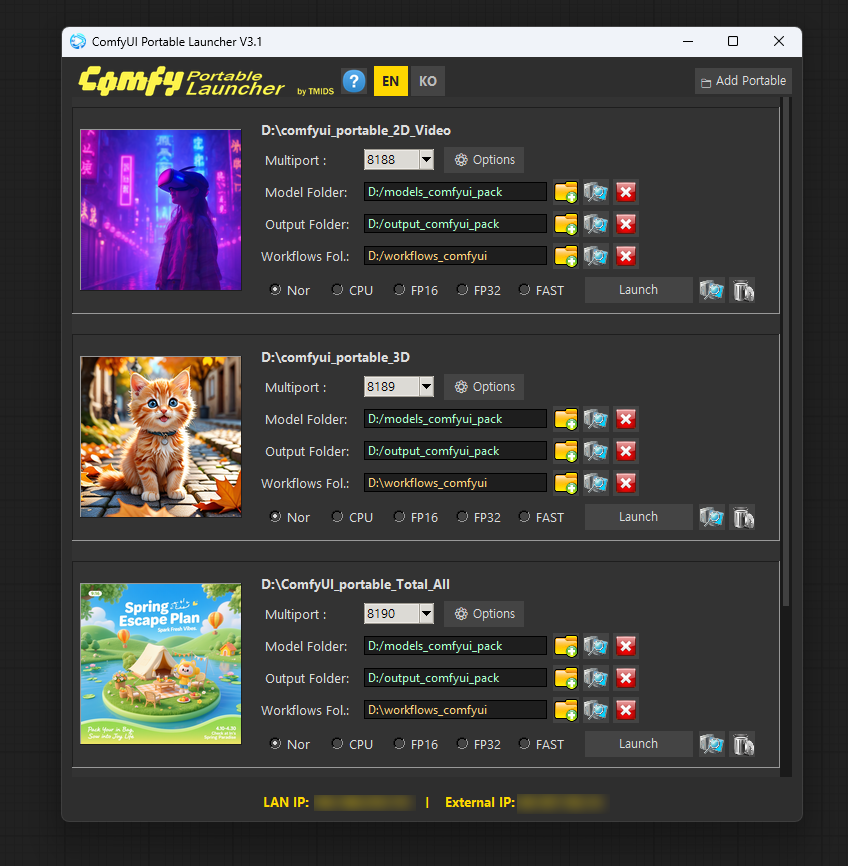Select FAST mode for comfyui_portable_2D_Video
Screen dimensions: 848x866
(x=541, y=291)
